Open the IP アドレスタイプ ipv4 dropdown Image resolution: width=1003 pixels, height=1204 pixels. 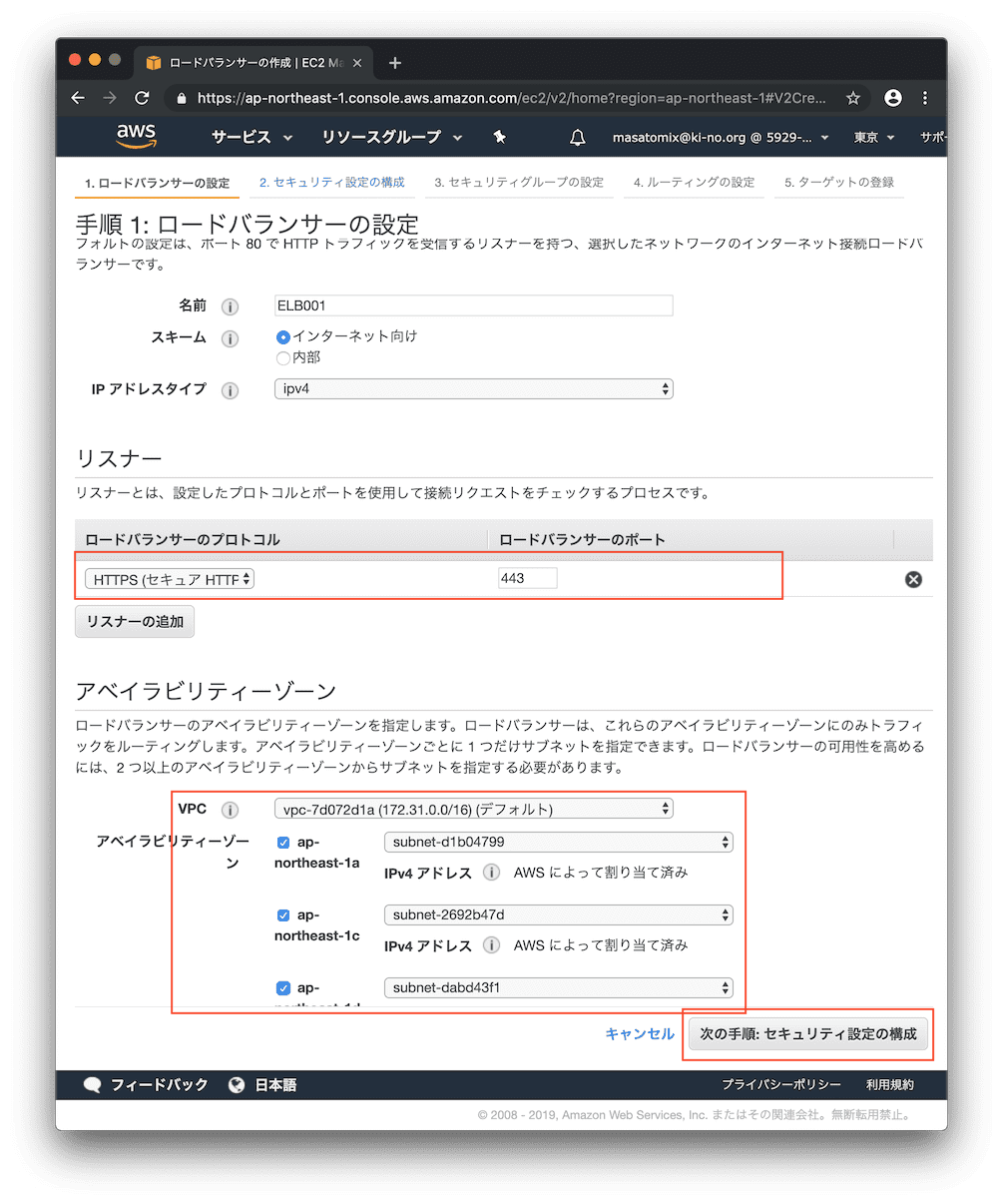click(x=474, y=389)
